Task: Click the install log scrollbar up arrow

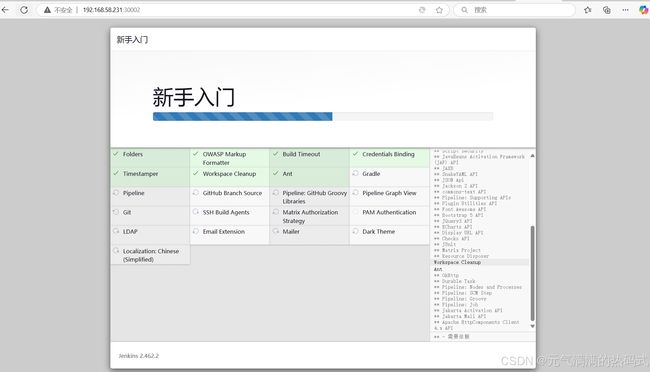Action: (532, 156)
